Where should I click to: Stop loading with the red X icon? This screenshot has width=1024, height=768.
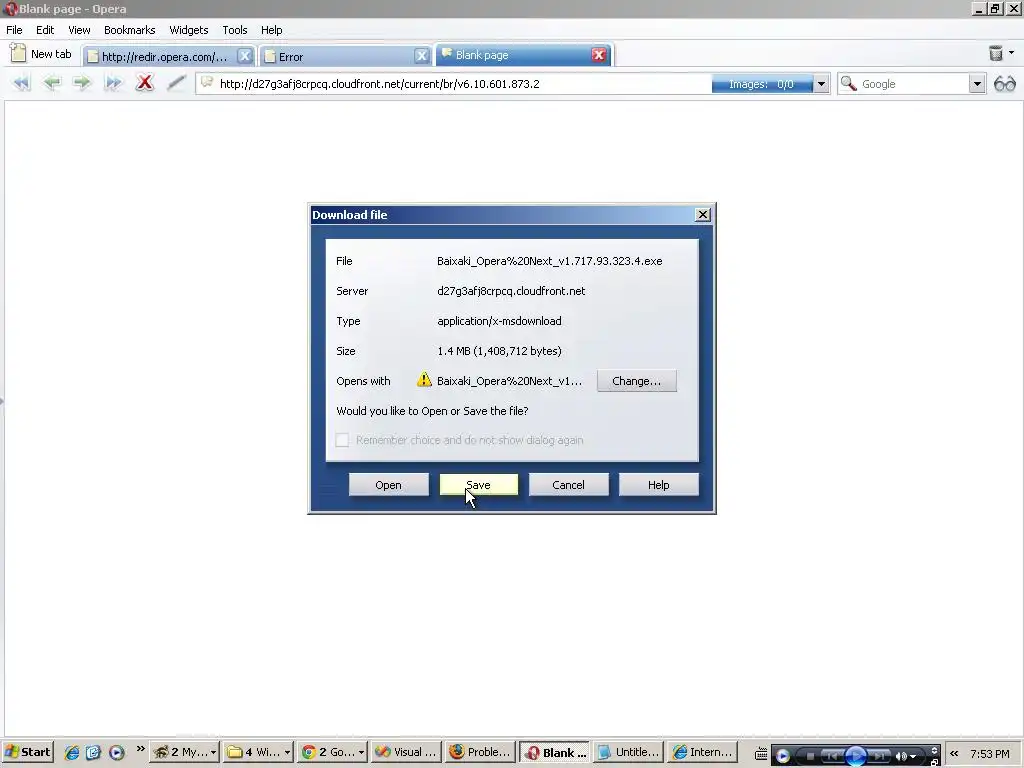[144, 83]
